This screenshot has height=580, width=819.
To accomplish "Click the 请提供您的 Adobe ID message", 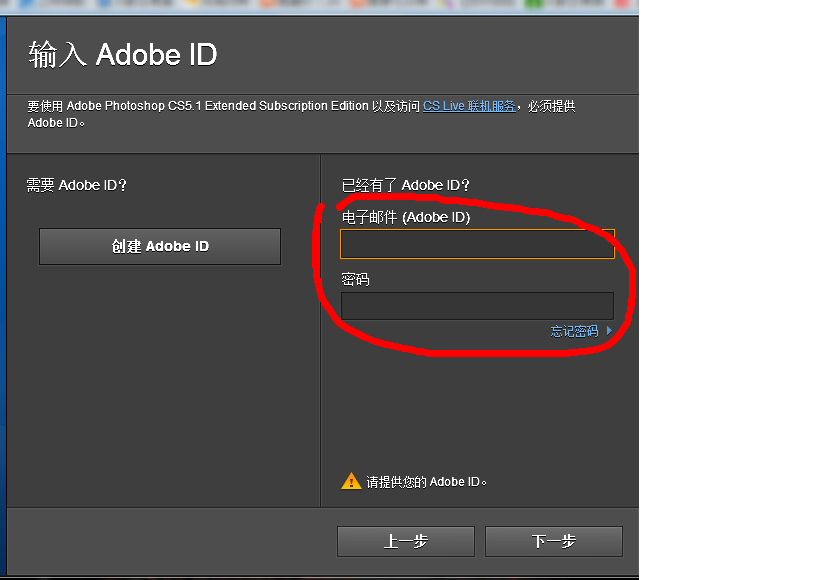I will click(x=426, y=482).
